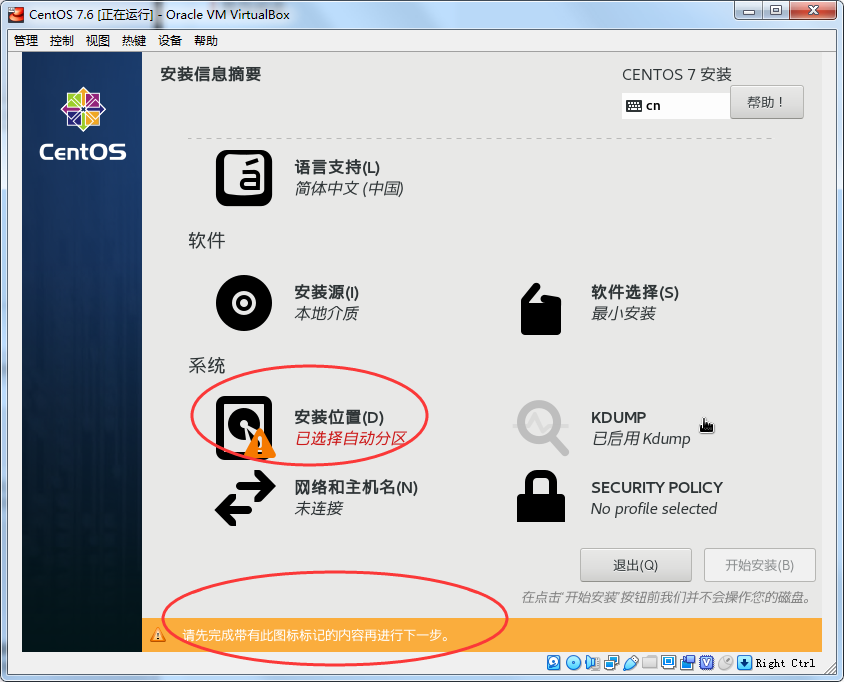Image resolution: width=844 pixels, height=682 pixels.
Task: Open network and hostname via the arrows icon
Action: pos(245,498)
